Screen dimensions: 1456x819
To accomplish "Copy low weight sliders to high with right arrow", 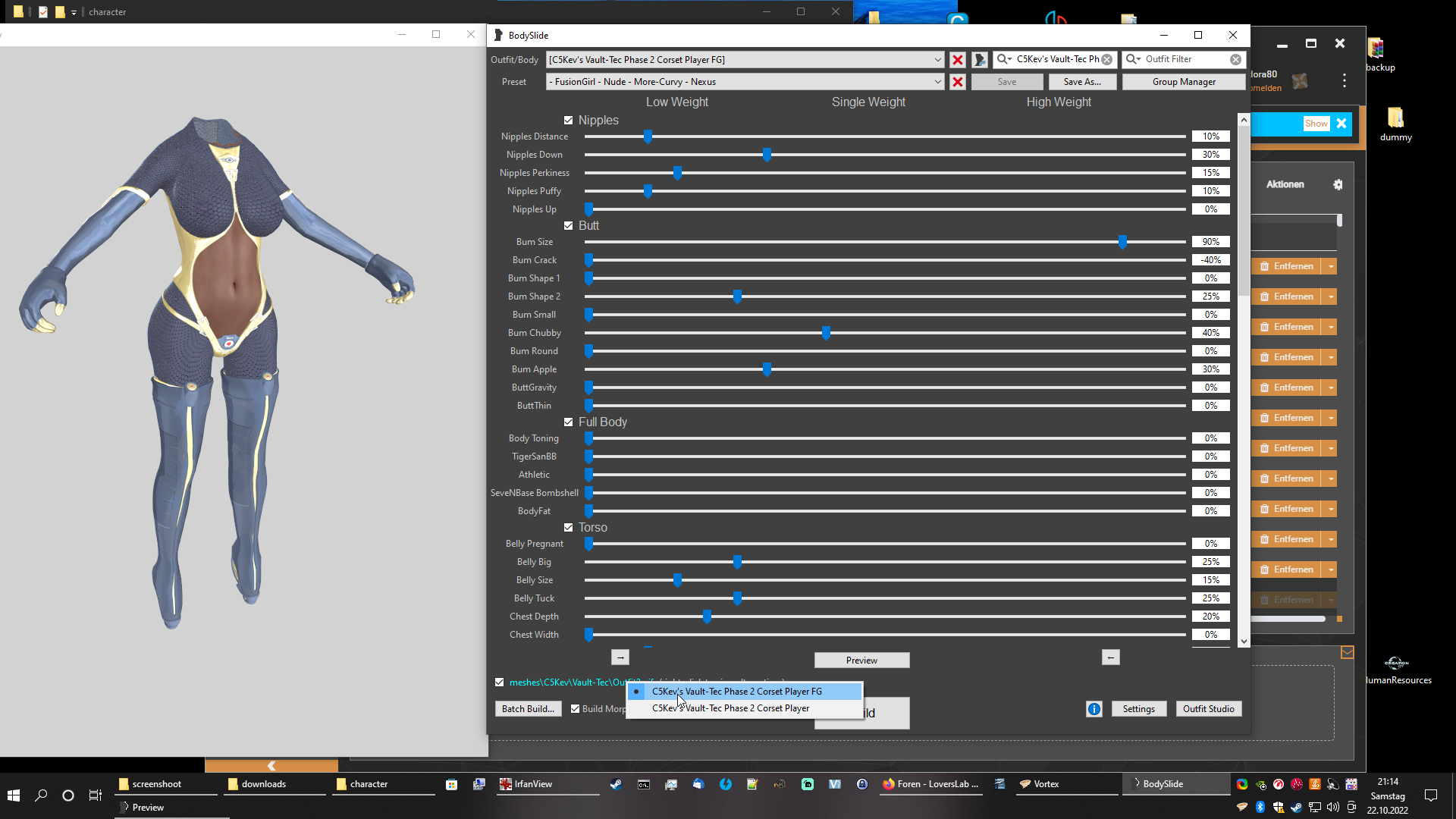I will point(620,657).
